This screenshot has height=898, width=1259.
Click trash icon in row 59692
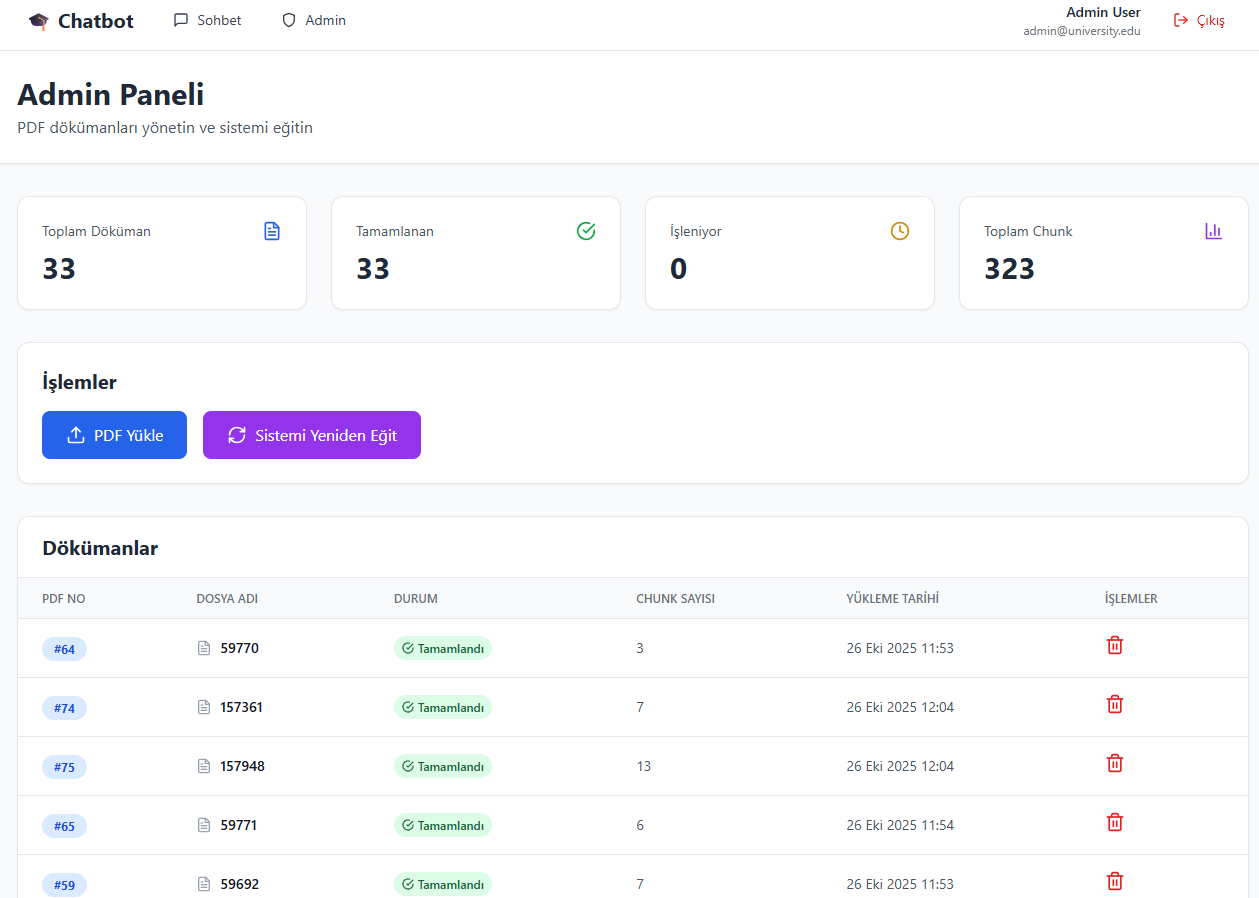point(1114,882)
